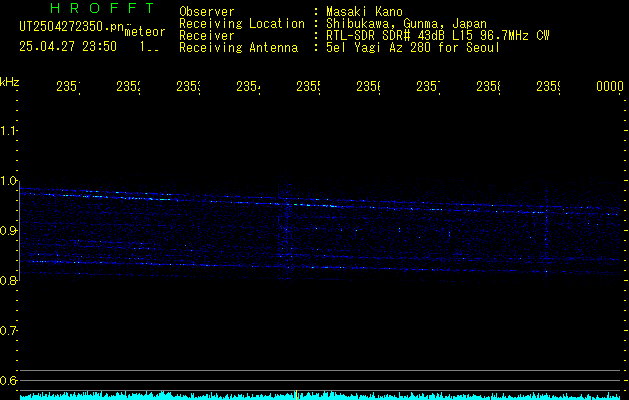Viewport: 629px width, 400px height.
Task: Click the 2352 time axis label
Action: [x=128, y=87]
